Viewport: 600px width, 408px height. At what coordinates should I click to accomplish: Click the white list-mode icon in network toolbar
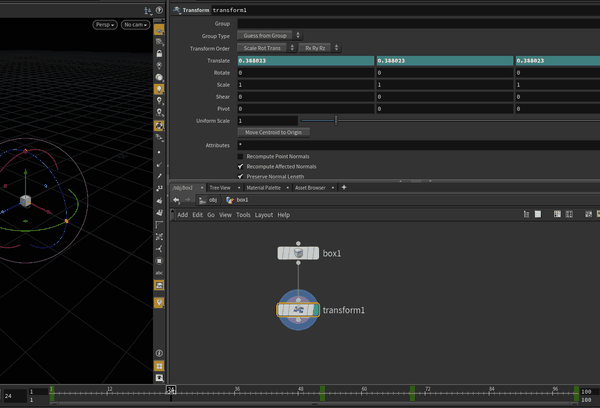[x=538, y=214]
